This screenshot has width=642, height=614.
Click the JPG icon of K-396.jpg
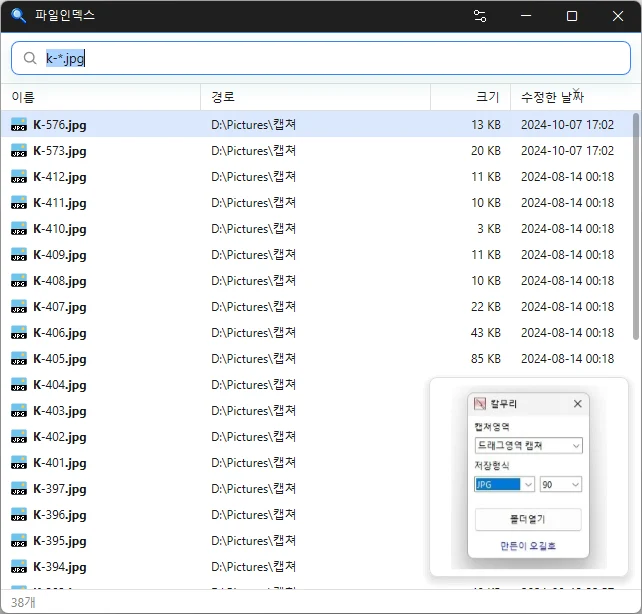(x=19, y=515)
